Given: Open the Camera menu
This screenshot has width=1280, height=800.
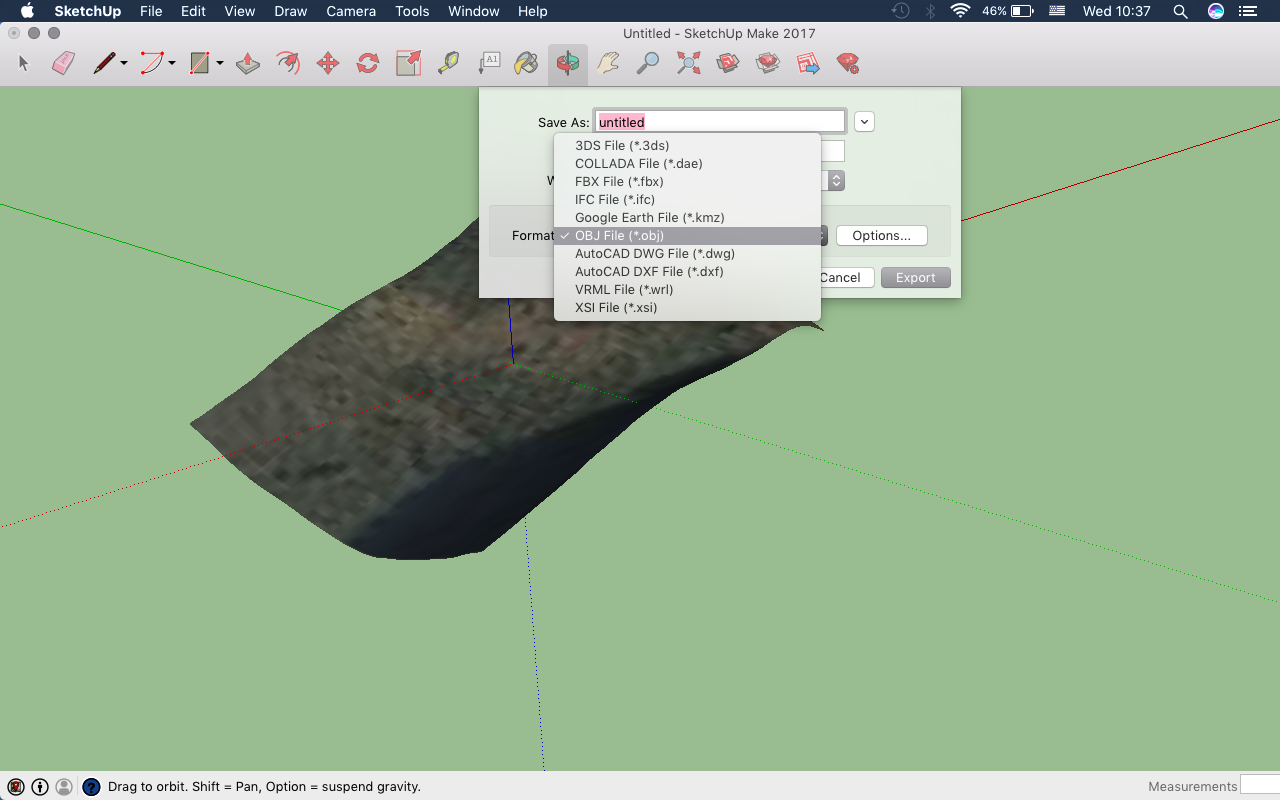Looking at the screenshot, I should 351,11.
